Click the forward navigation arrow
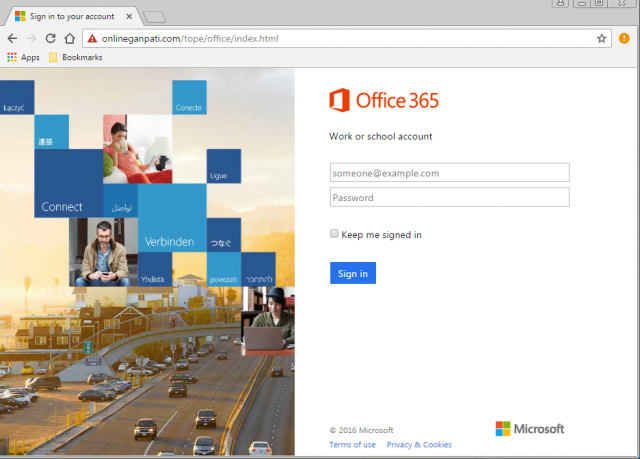This screenshot has height=459, width=640. click(x=31, y=39)
